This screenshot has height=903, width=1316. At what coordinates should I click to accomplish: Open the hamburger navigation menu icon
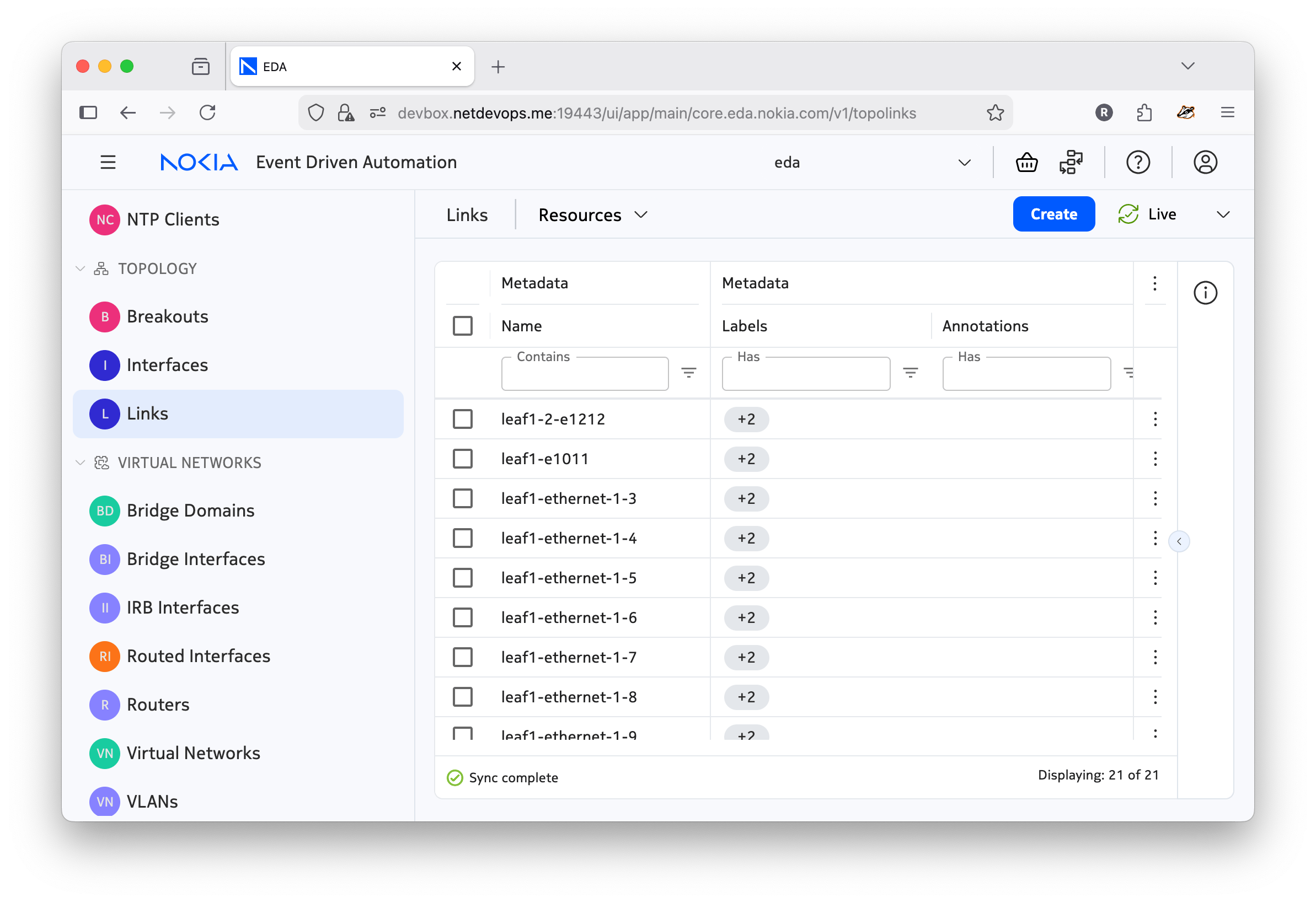coord(108,163)
